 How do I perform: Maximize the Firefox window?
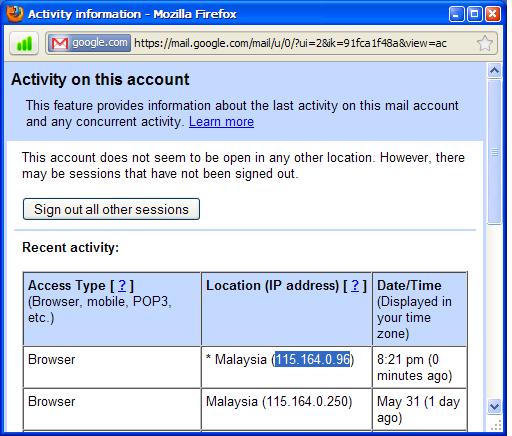pos(474,14)
